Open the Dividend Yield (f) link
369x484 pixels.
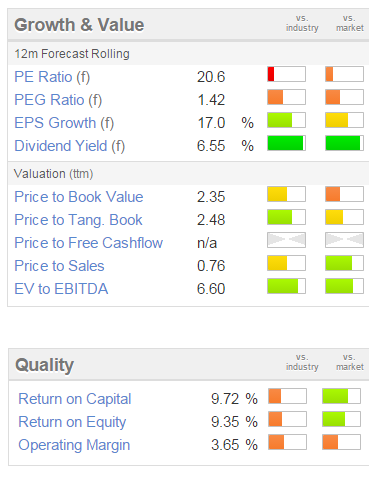click(x=70, y=146)
